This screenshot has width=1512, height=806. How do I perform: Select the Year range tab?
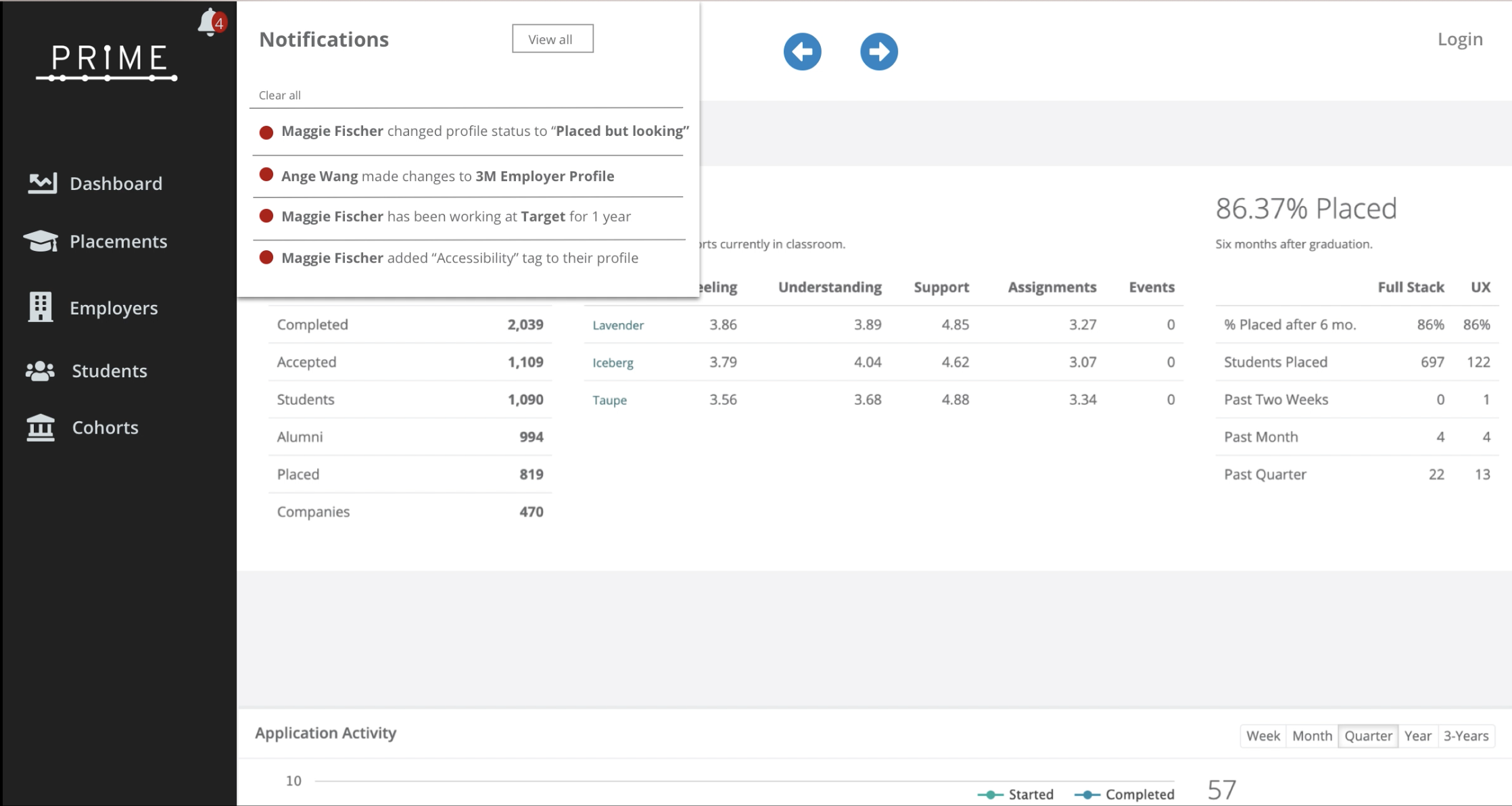[1417, 736]
